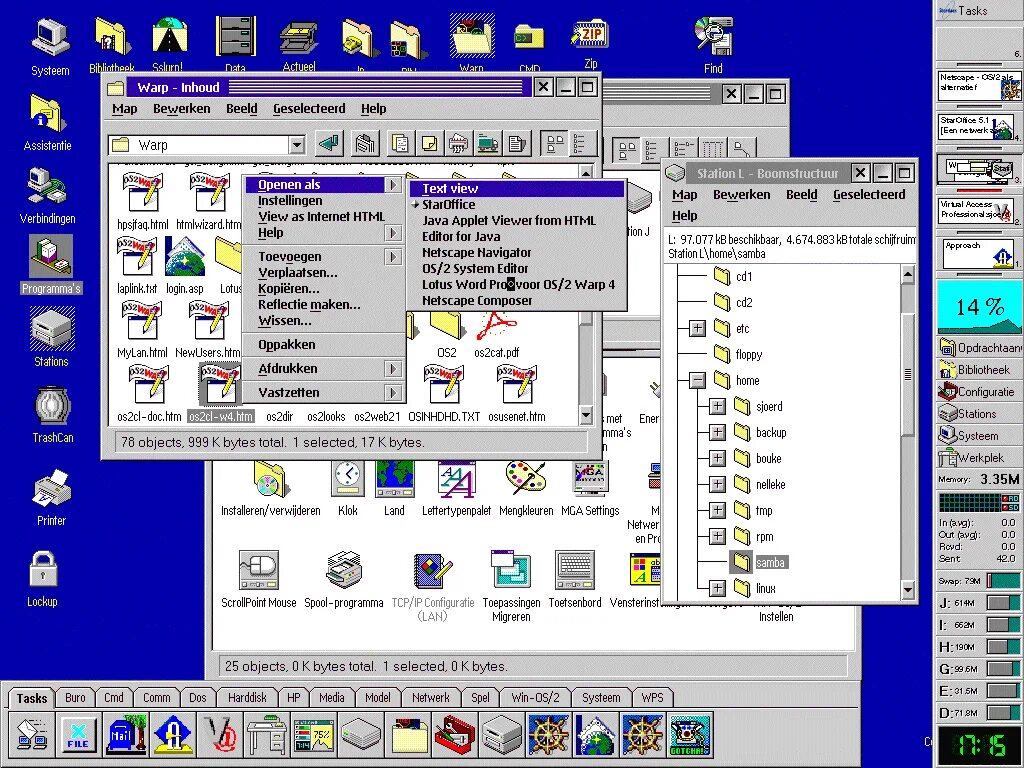Choose Netscape Navigator in open-as submenu
1024x768 pixels.
point(517,252)
